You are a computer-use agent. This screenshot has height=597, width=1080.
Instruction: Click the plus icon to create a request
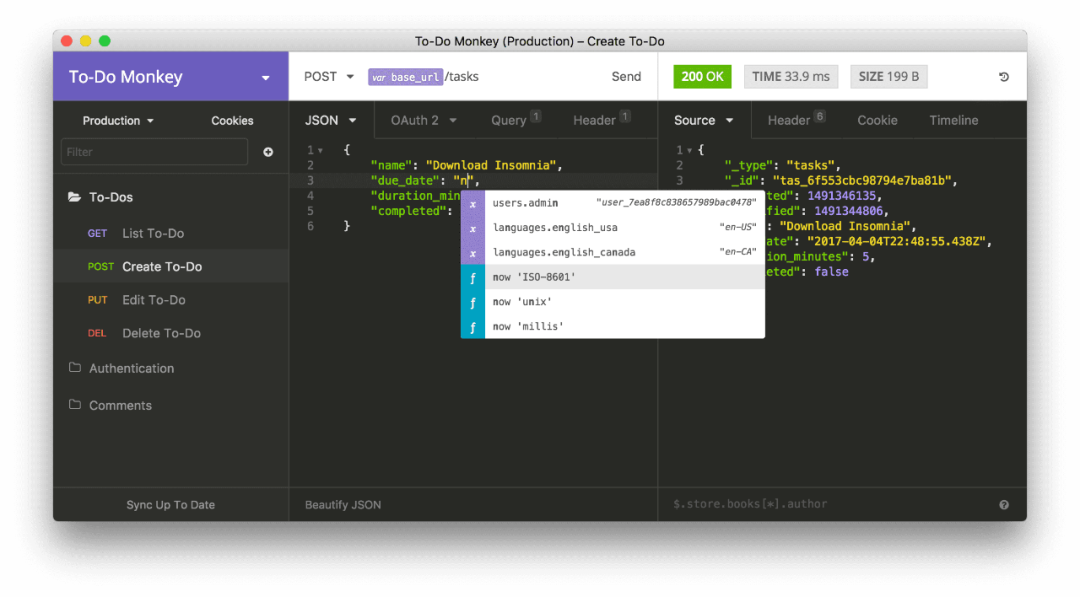point(268,151)
